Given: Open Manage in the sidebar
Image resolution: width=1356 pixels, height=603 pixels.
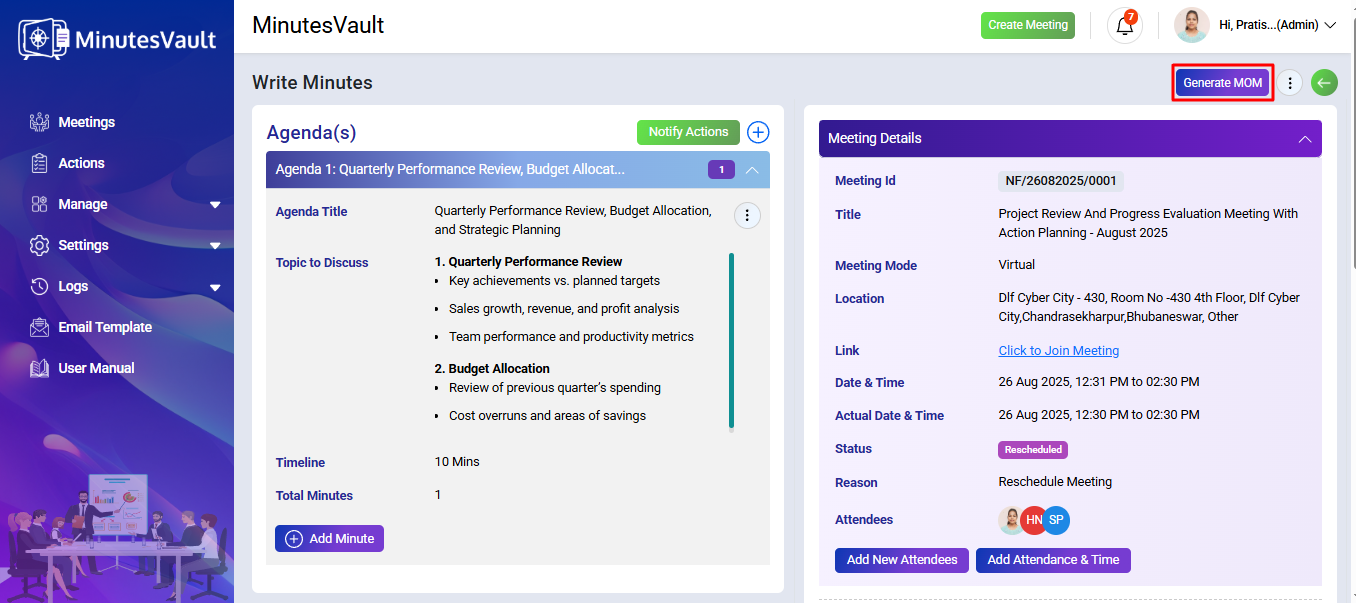Looking at the screenshot, I should 83,204.
